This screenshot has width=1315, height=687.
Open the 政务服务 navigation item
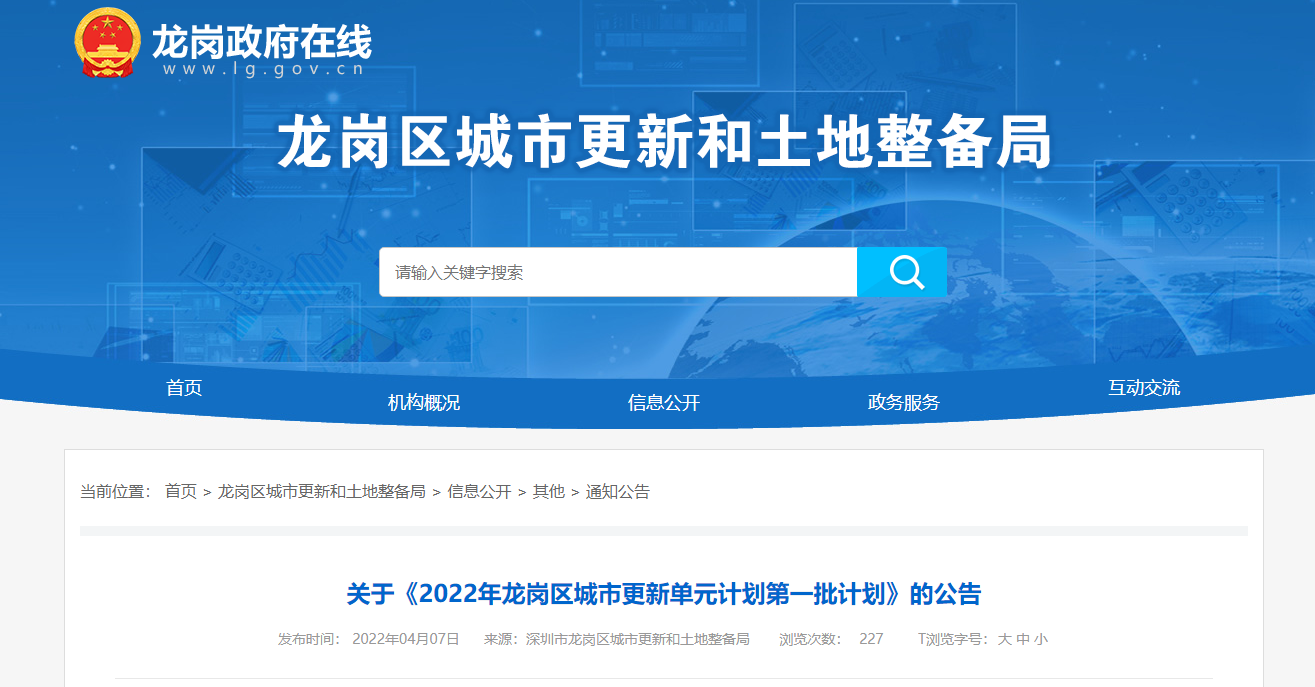click(x=904, y=403)
